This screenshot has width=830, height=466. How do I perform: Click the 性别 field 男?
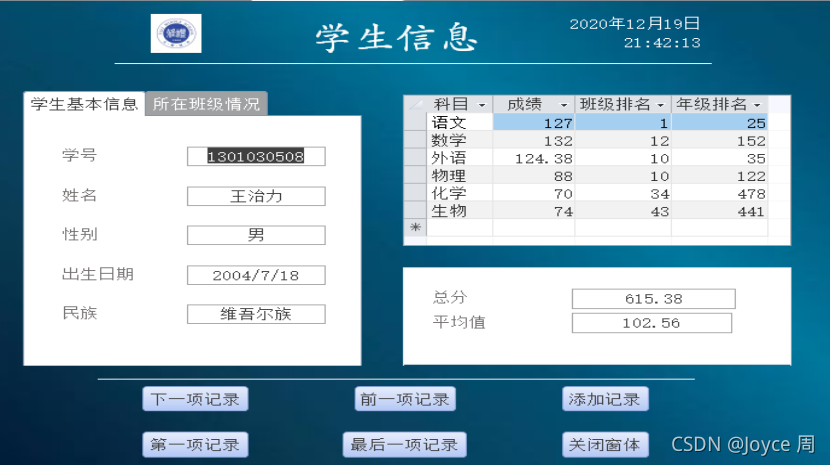[x=256, y=235]
